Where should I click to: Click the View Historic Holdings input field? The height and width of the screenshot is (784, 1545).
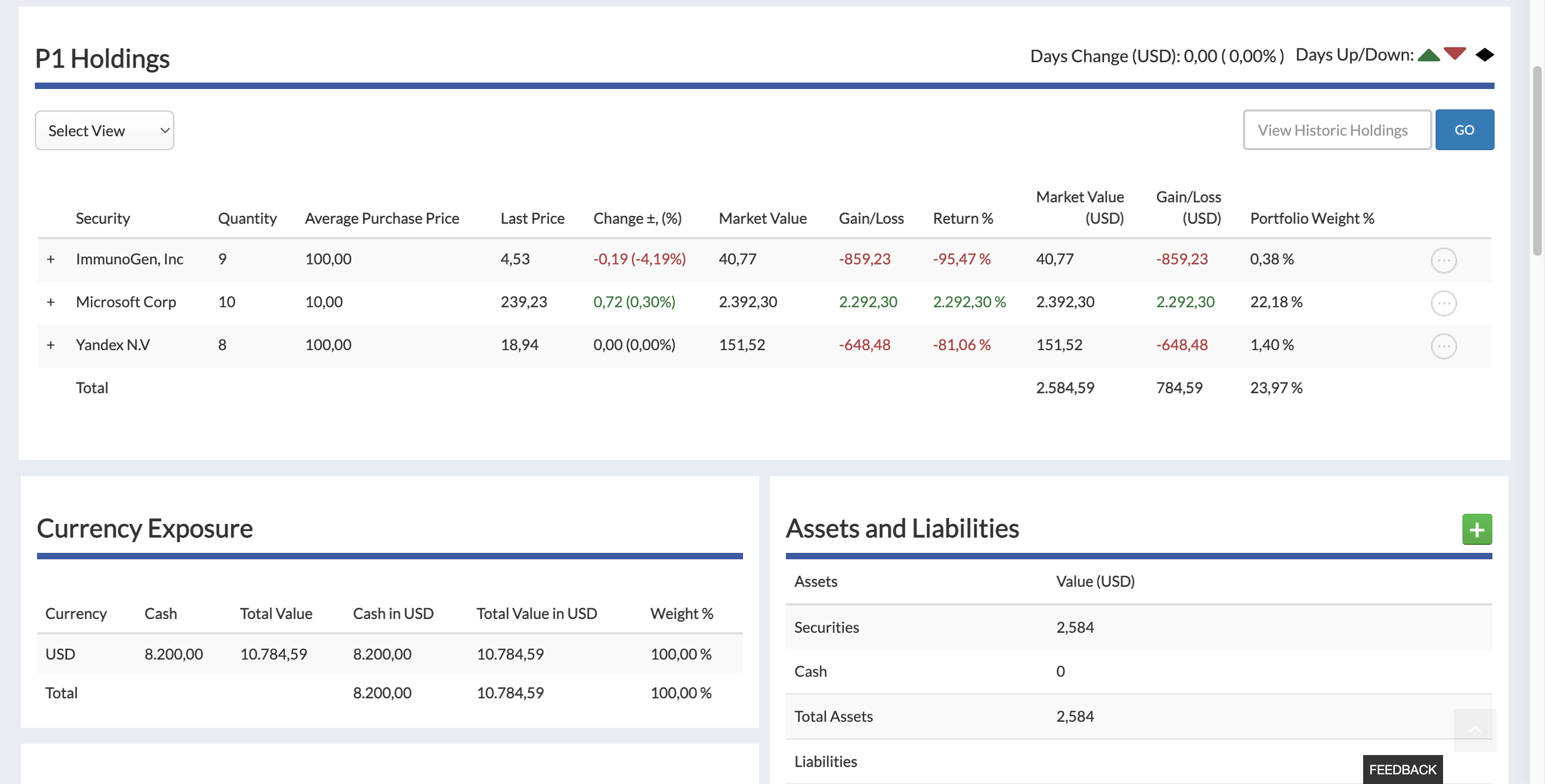(x=1336, y=130)
